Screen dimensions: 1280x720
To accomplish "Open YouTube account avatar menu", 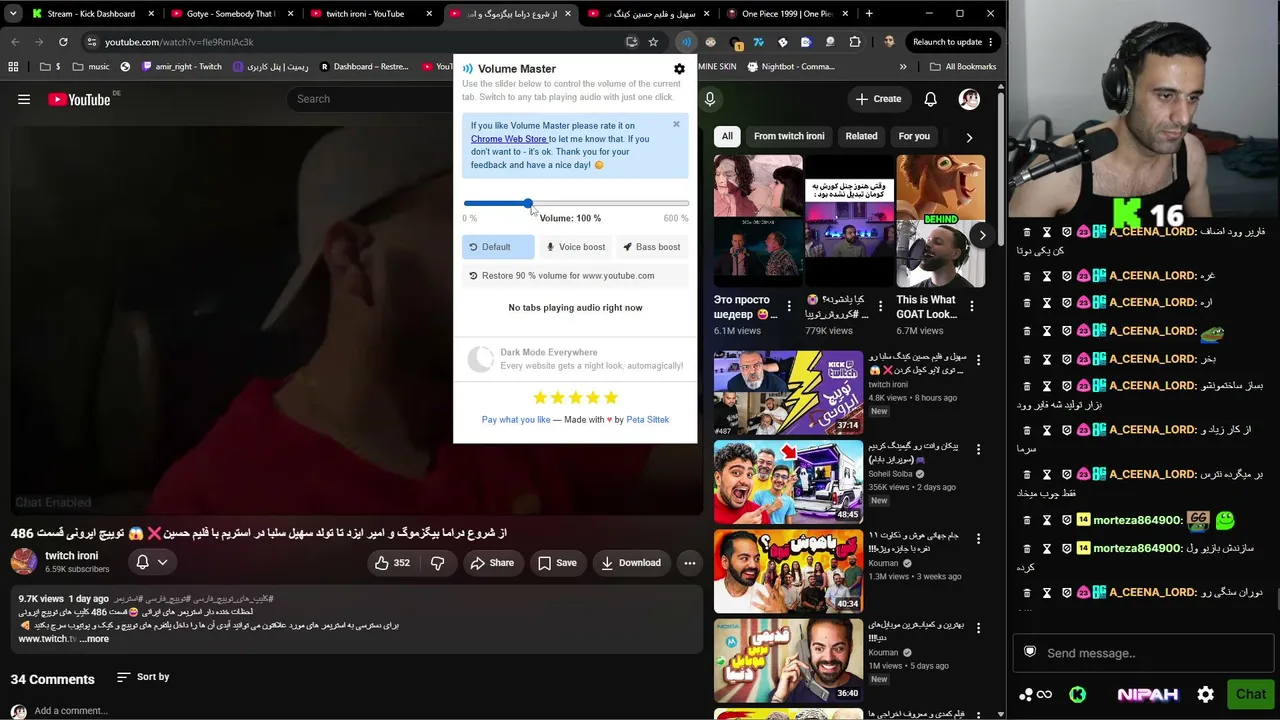I will tap(969, 99).
